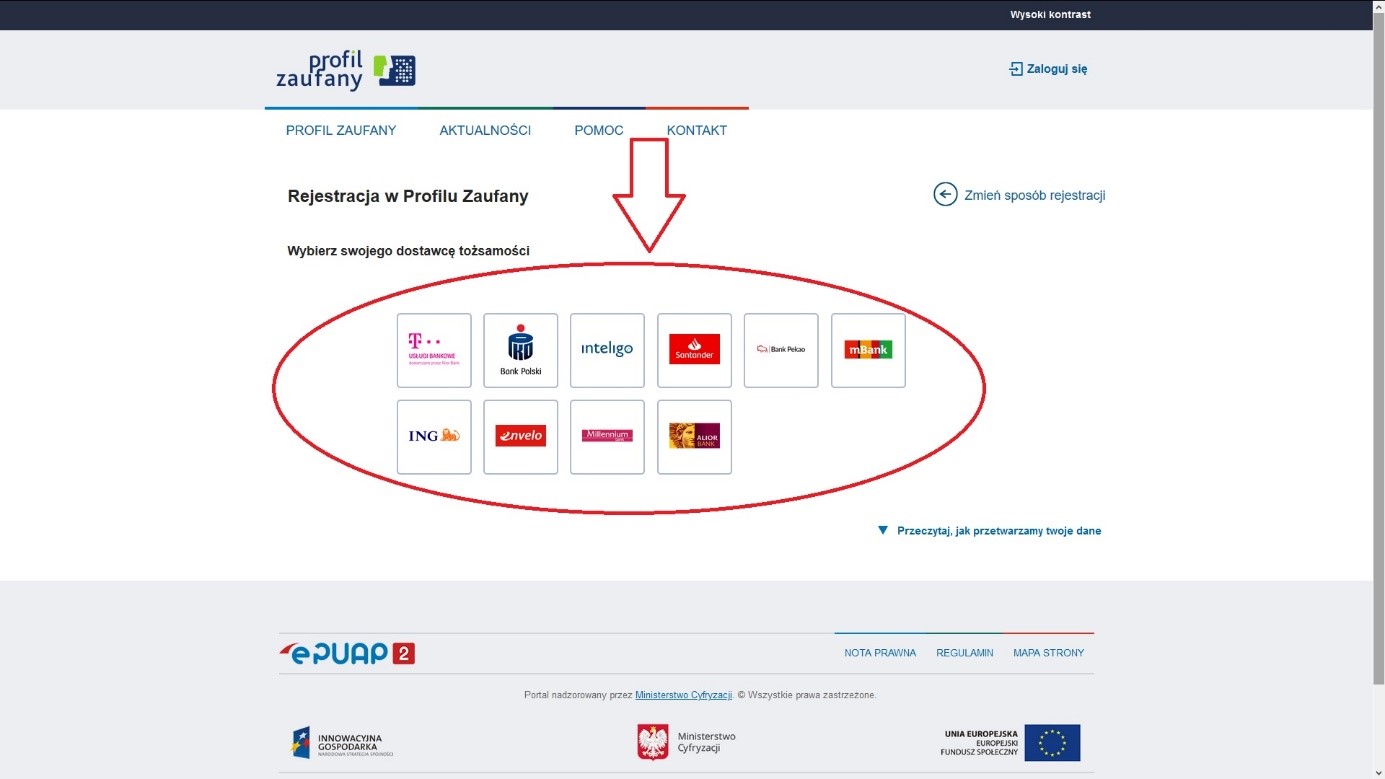Viewport: 1385px width, 779px height.
Task: Choose the Bank Pekao tile
Action: [x=781, y=350]
